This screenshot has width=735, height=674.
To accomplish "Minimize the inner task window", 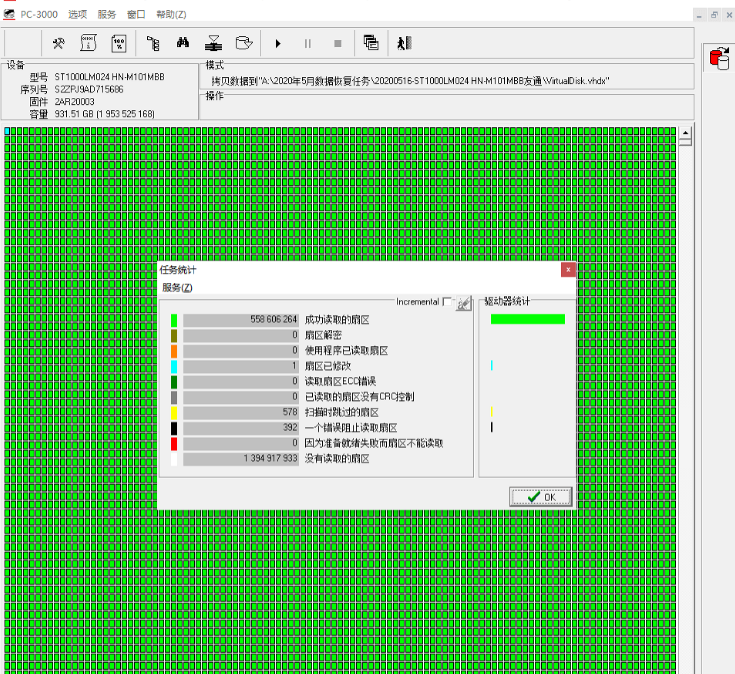I will [x=699, y=15].
